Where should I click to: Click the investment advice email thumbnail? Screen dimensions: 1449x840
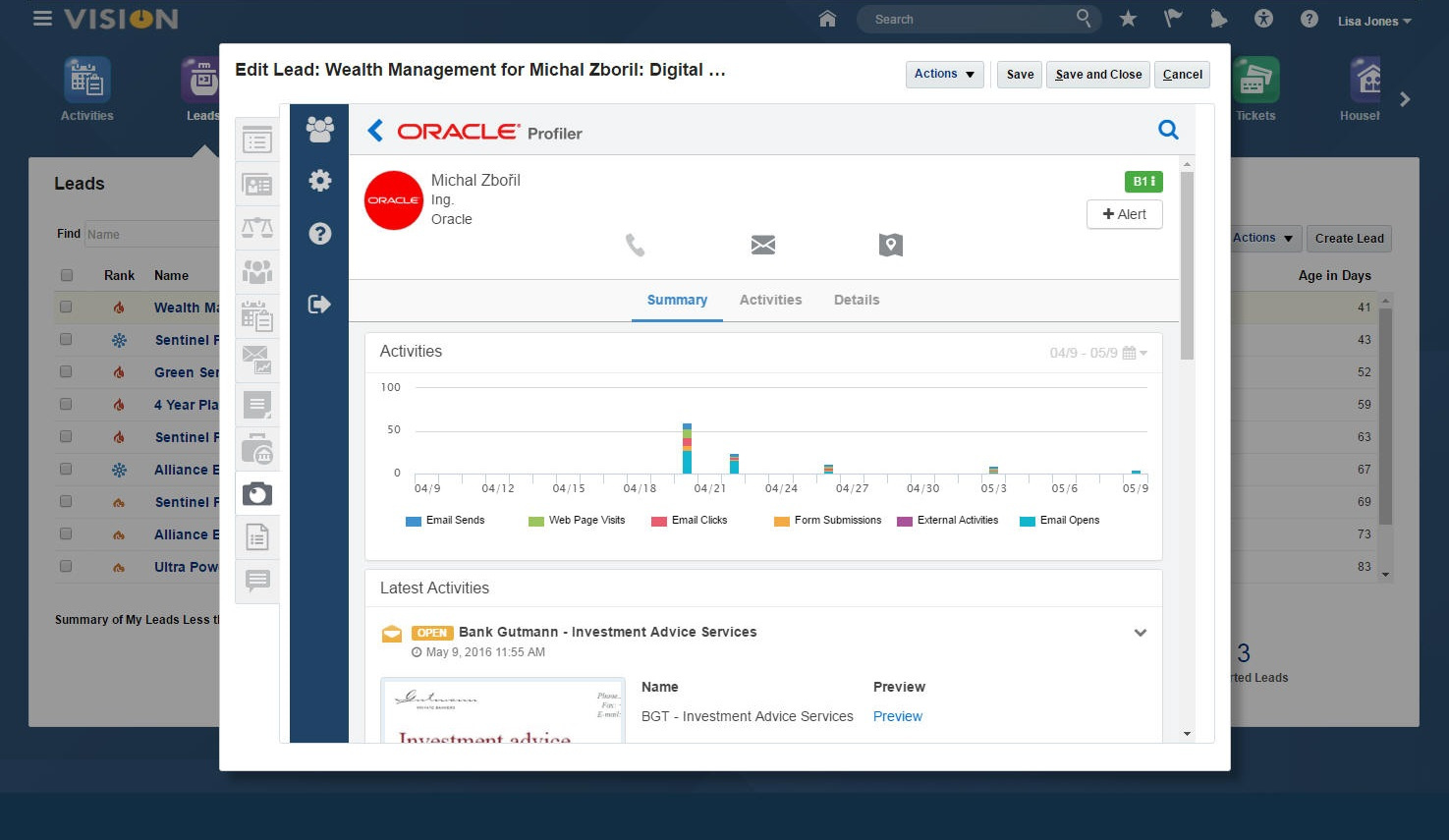point(503,710)
